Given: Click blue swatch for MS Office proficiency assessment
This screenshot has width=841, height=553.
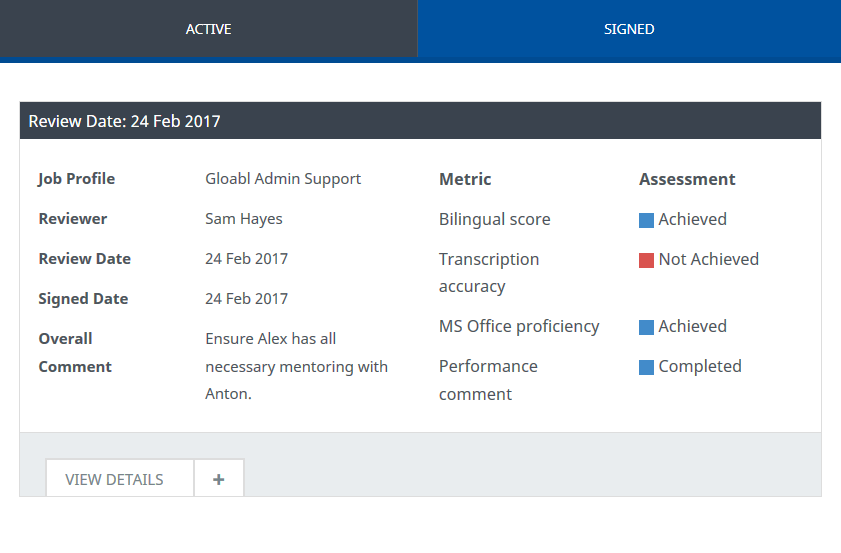Looking at the screenshot, I should [646, 327].
